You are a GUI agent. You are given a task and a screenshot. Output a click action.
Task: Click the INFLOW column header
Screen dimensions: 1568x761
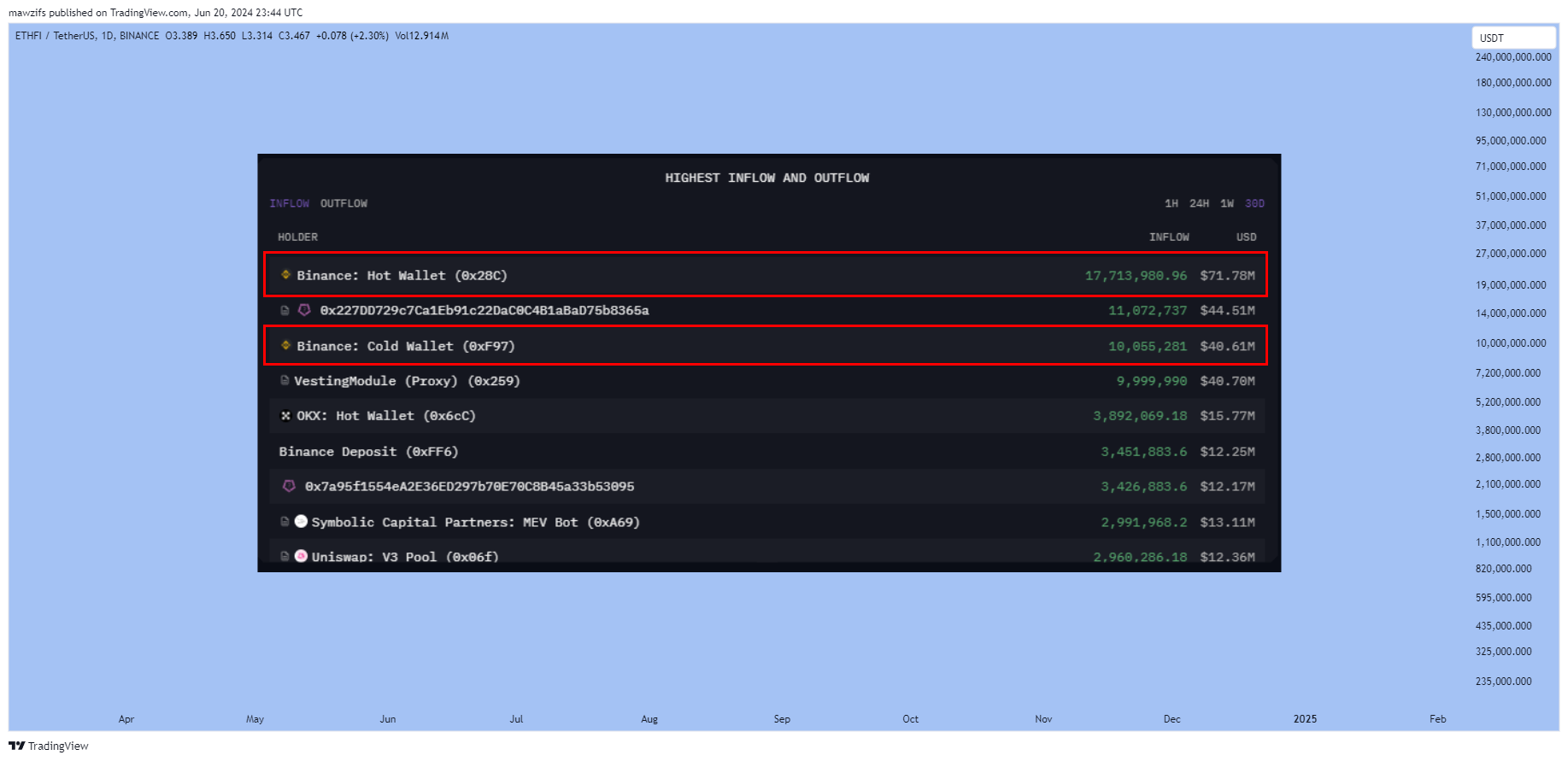tap(1169, 237)
